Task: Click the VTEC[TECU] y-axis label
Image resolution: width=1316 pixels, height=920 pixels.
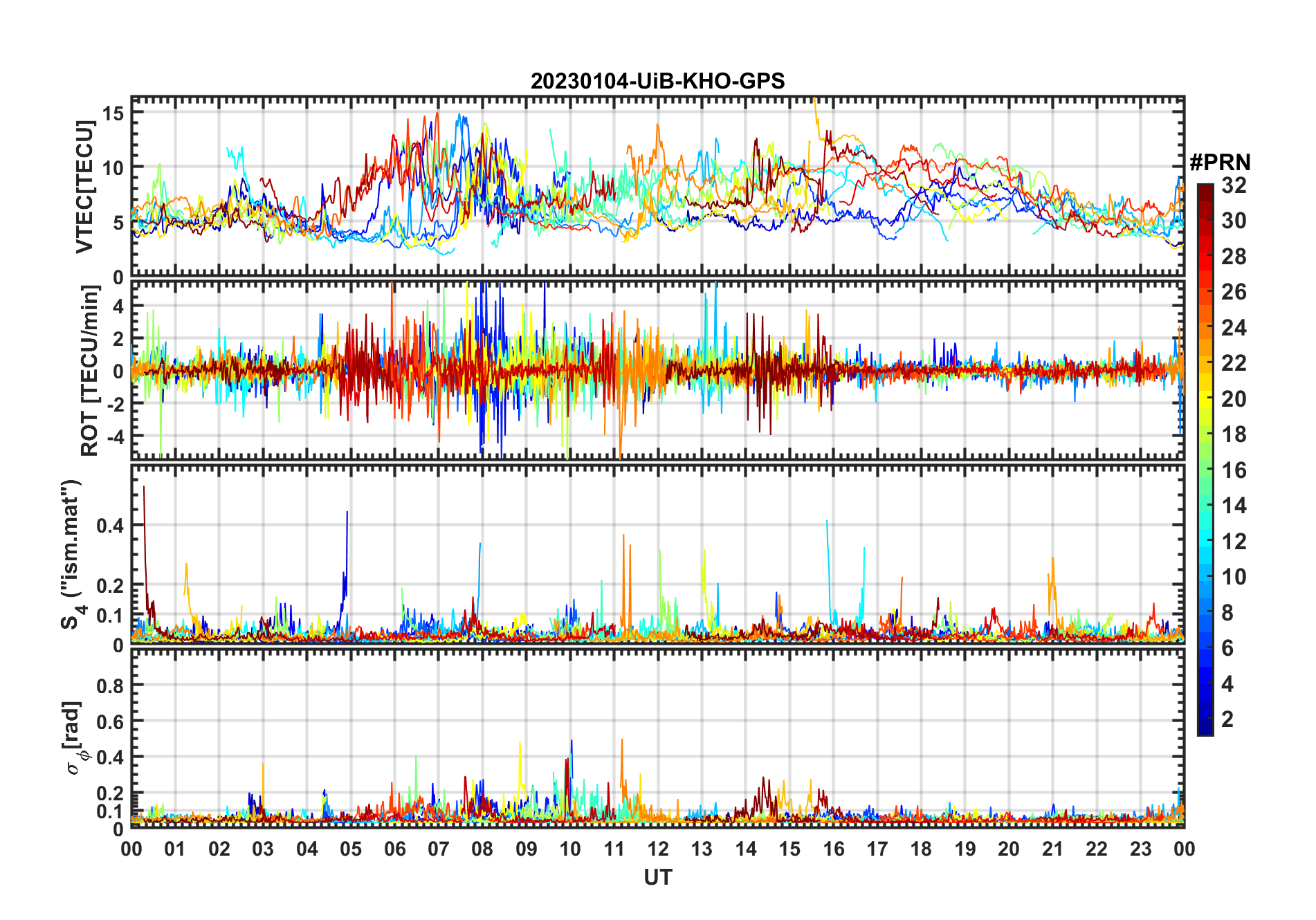Action: [84, 187]
